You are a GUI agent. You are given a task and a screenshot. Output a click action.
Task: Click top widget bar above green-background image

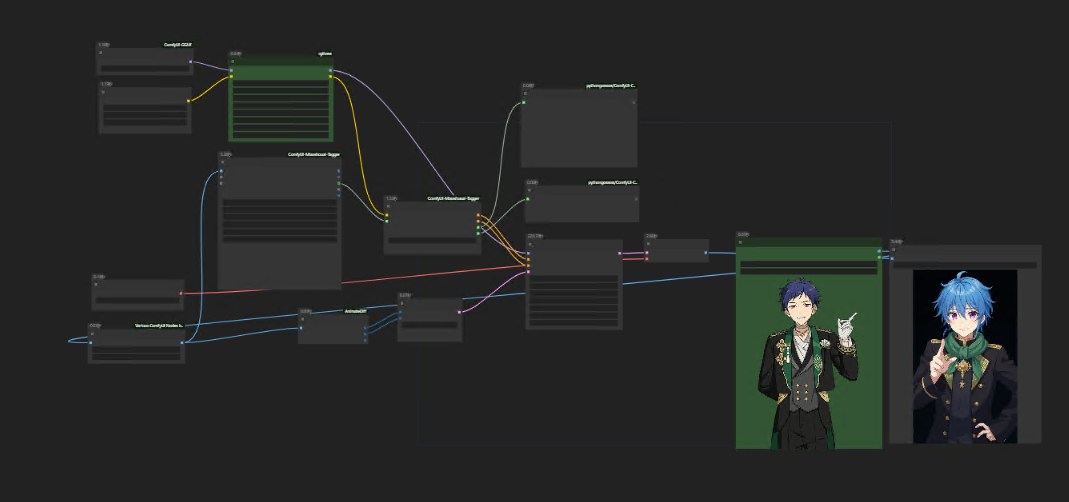[808, 262]
